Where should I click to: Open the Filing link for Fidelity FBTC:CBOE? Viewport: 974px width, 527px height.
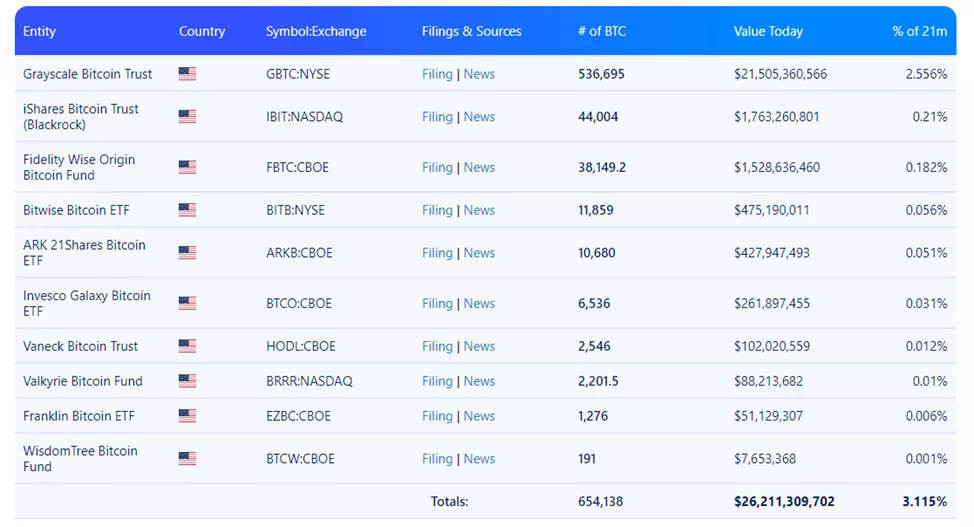tap(437, 167)
